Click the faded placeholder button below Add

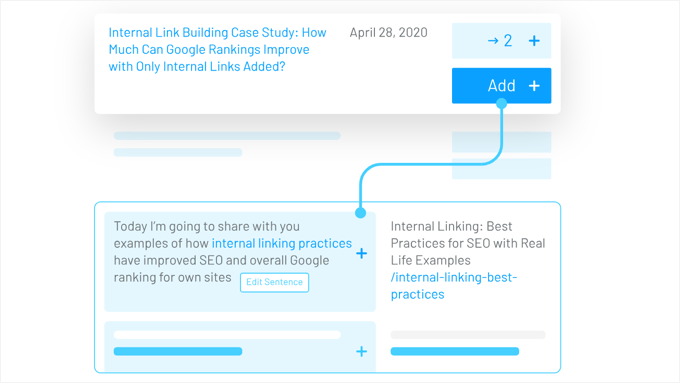501,142
